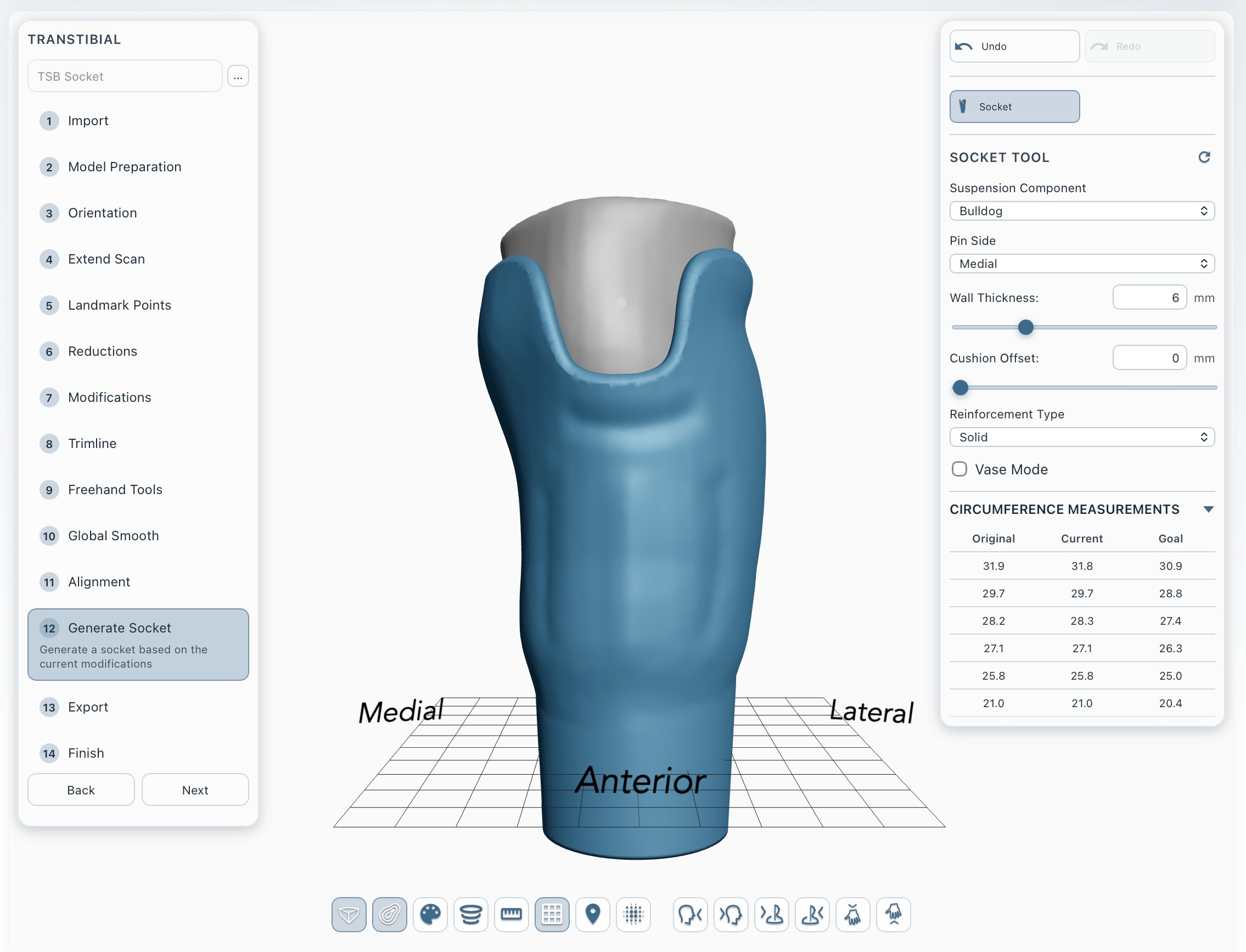
Task: Click the stacked layers slices icon
Action: (471, 914)
